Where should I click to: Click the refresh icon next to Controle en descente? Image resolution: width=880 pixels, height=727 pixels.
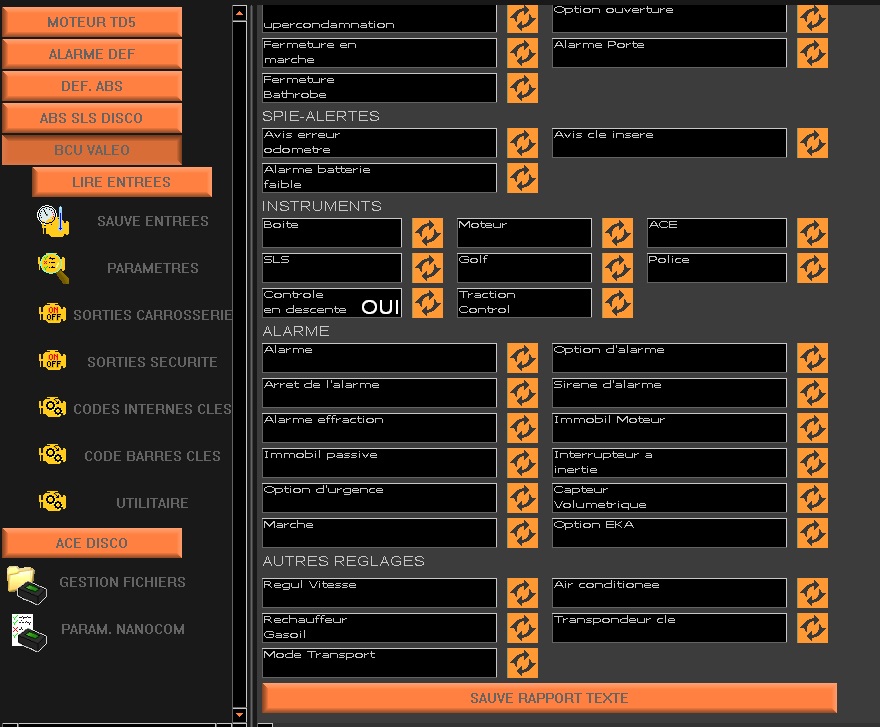click(427, 303)
